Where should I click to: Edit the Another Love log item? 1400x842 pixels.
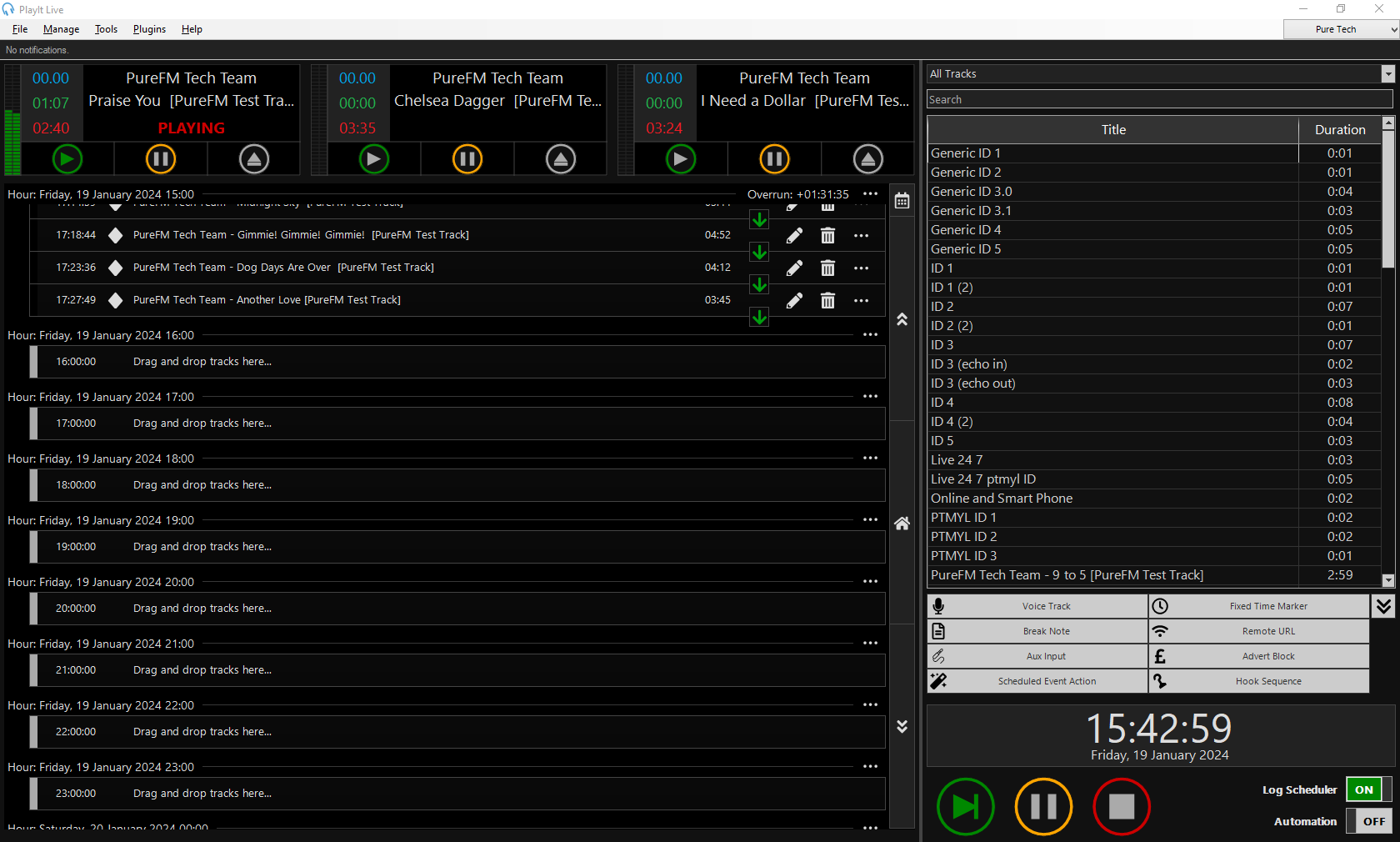point(794,300)
